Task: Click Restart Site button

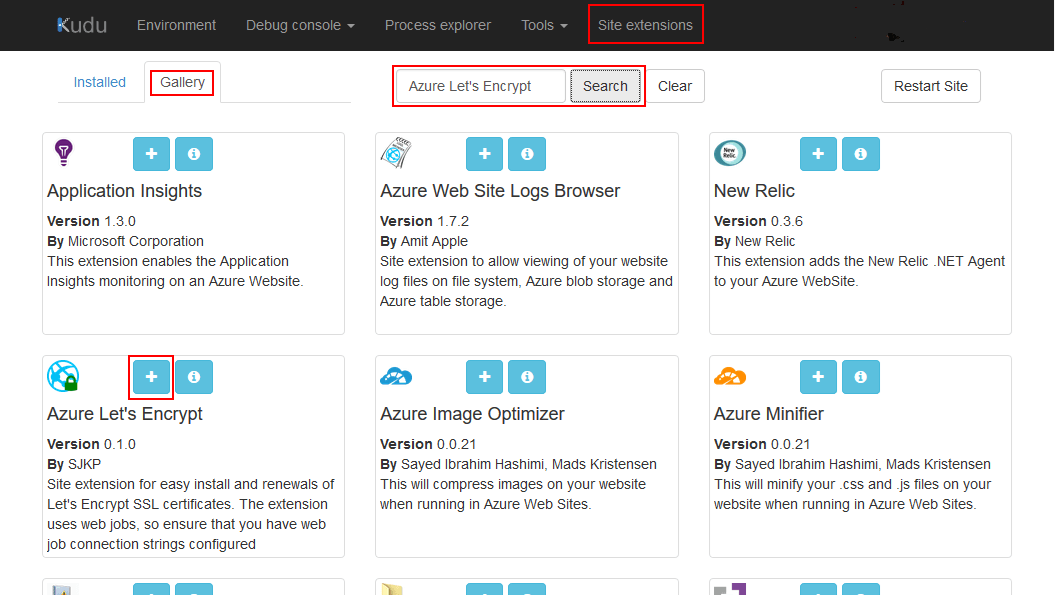Action: click(x=931, y=86)
